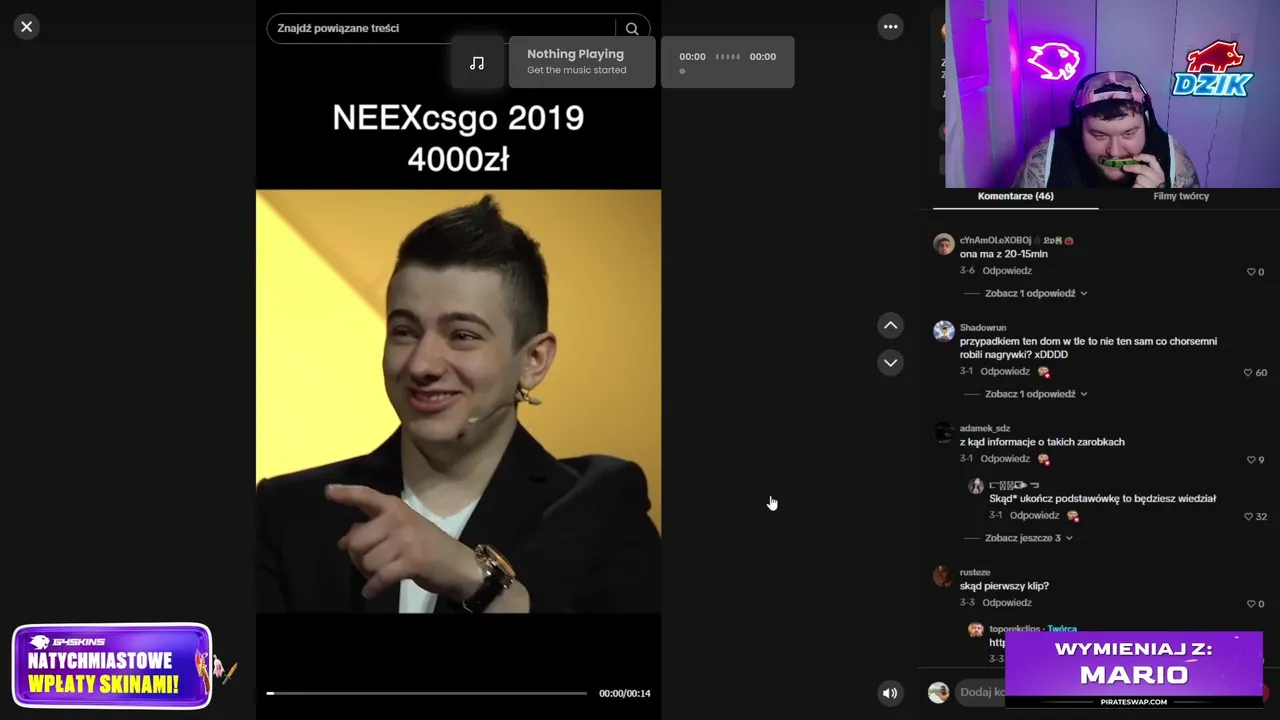Click the sticker icon on the 32-like reply
1280x720 pixels.
(1073, 516)
